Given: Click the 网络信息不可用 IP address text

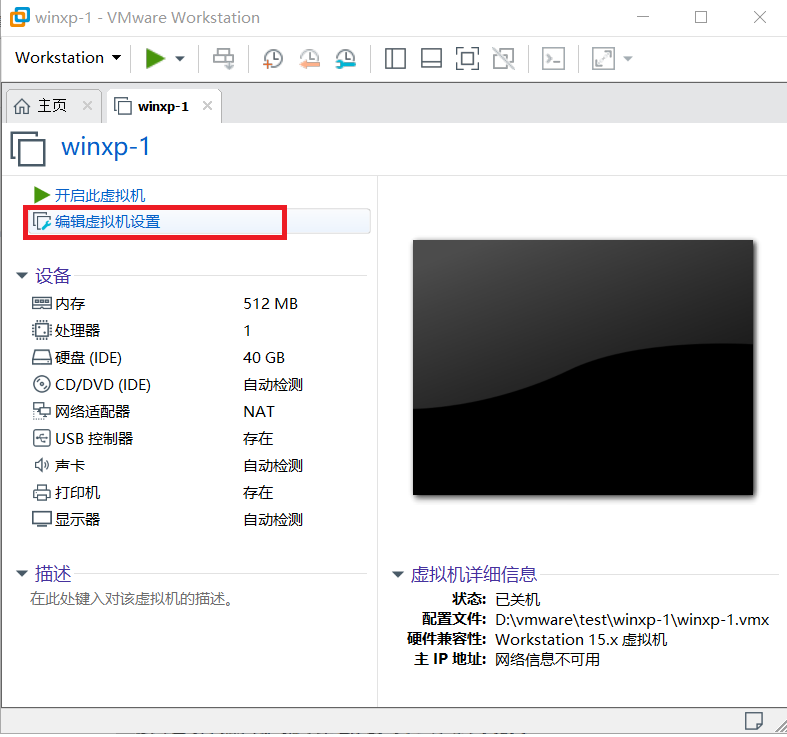Looking at the screenshot, I should point(547,659).
